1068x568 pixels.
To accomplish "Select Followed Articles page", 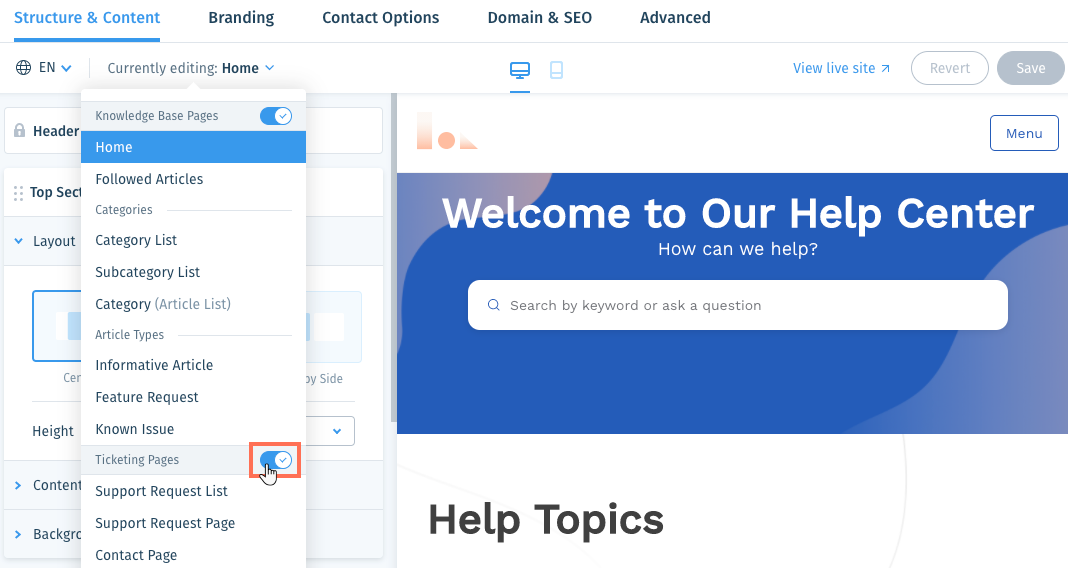I will (193, 179).
